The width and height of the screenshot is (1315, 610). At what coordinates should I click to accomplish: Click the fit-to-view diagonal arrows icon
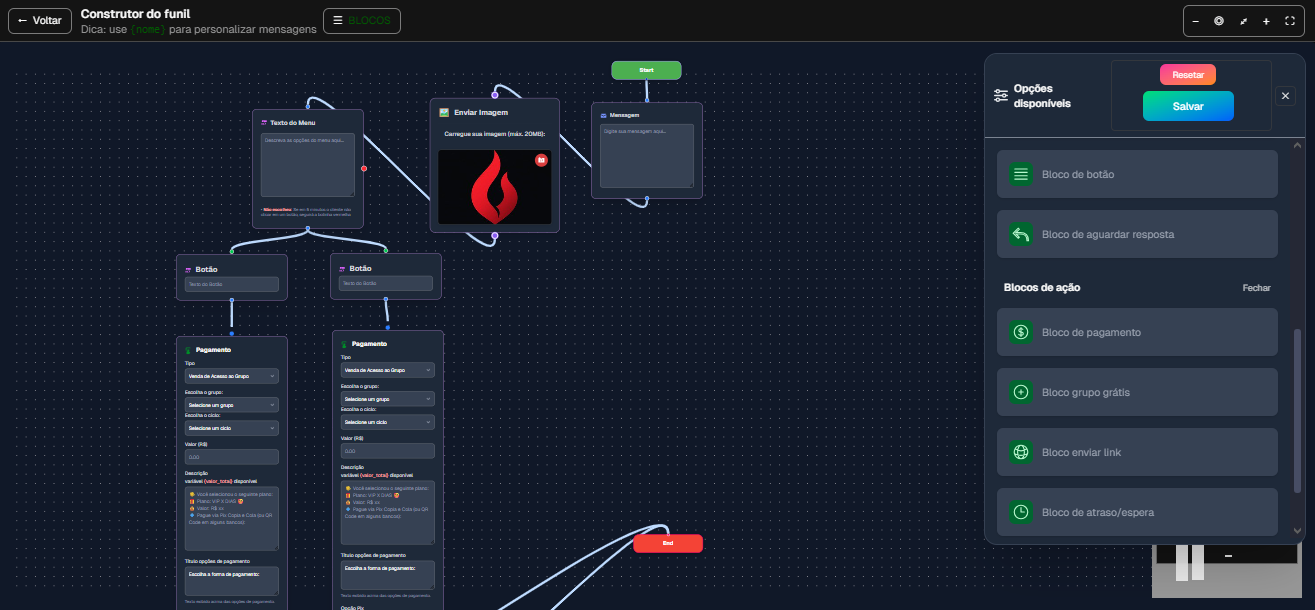pos(1243,21)
